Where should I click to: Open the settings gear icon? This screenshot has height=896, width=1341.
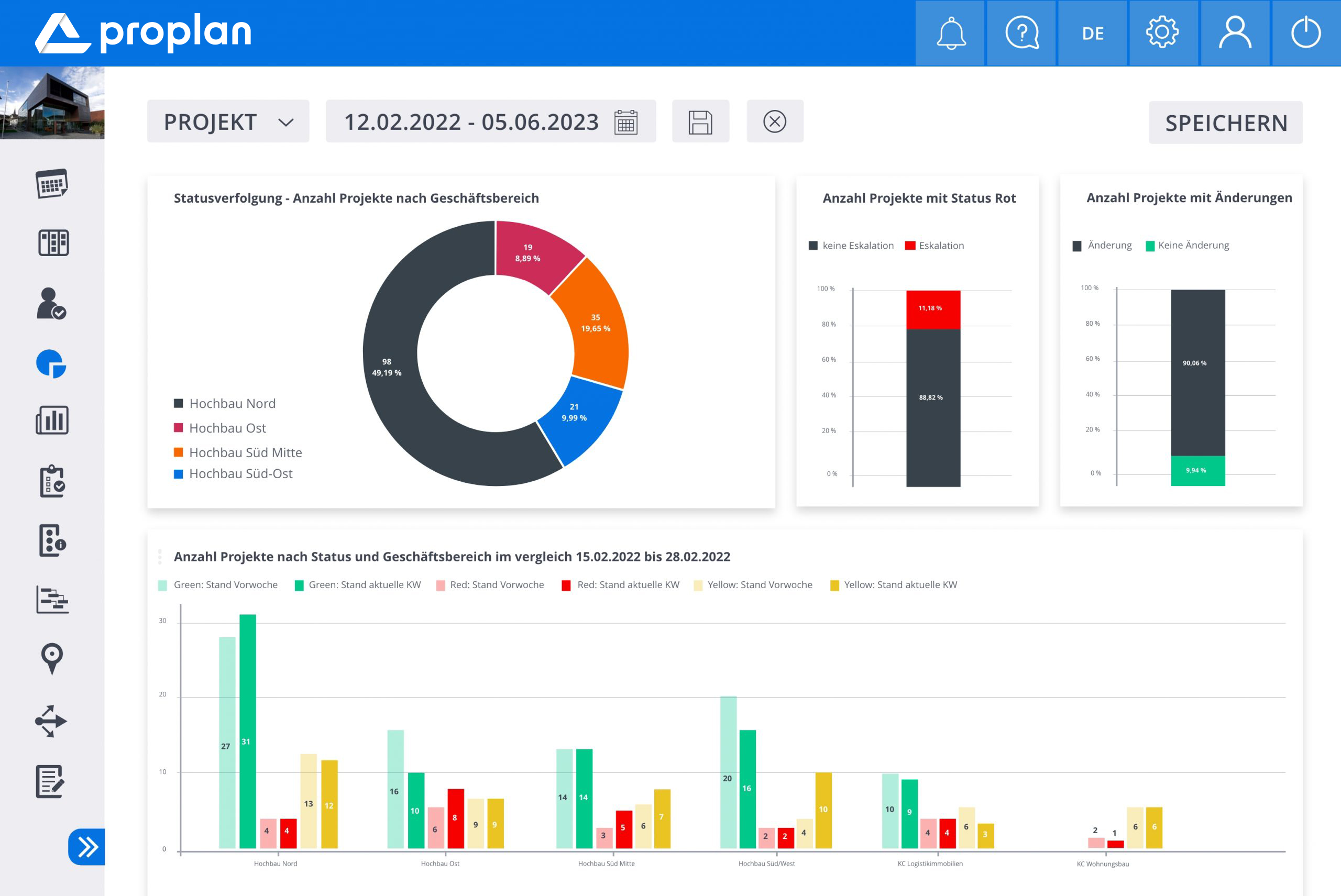pos(1163,33)
